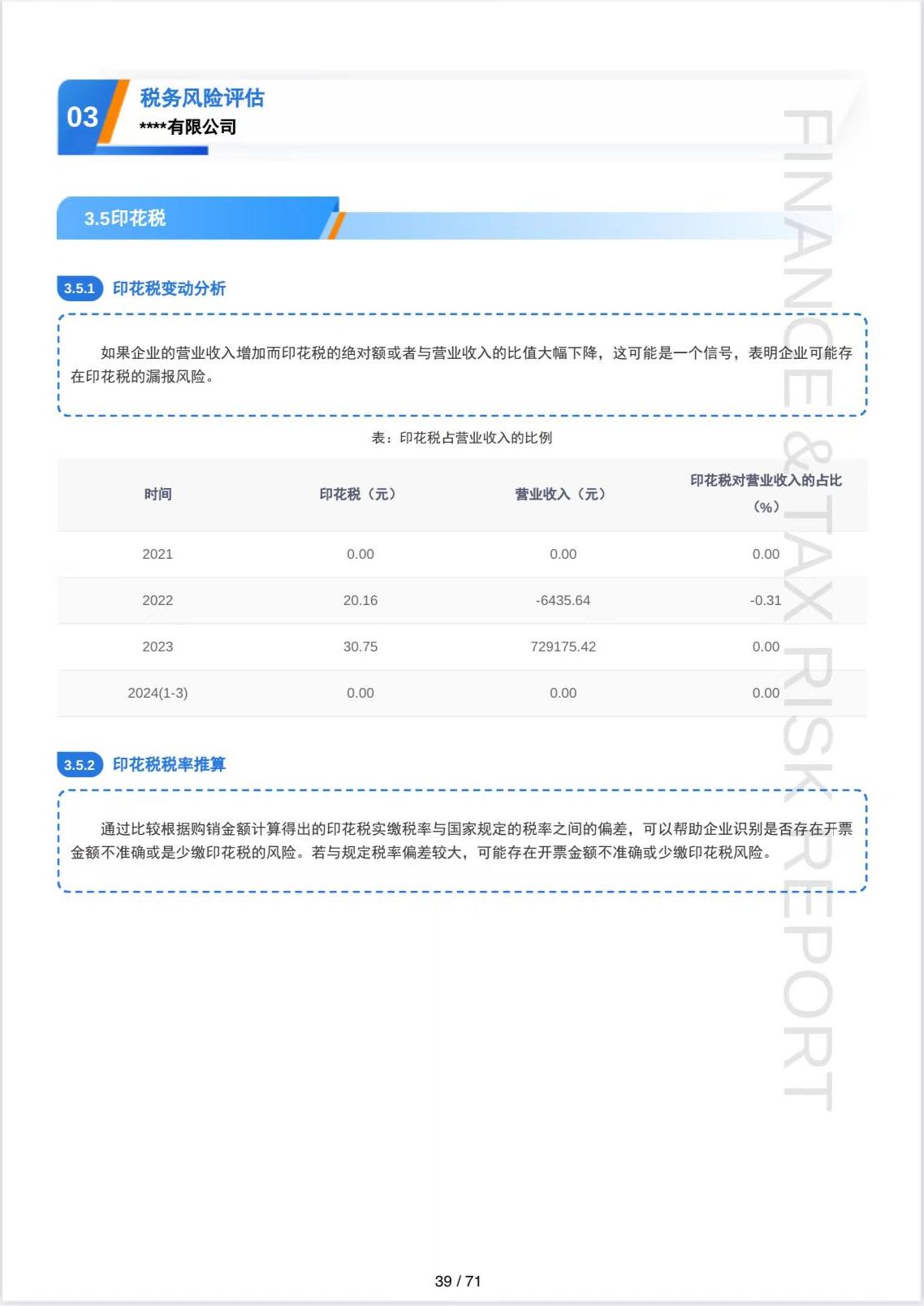Screen dimensions: 924x1306
Task: Select the 2022 year cell
Action: (158, 600)
